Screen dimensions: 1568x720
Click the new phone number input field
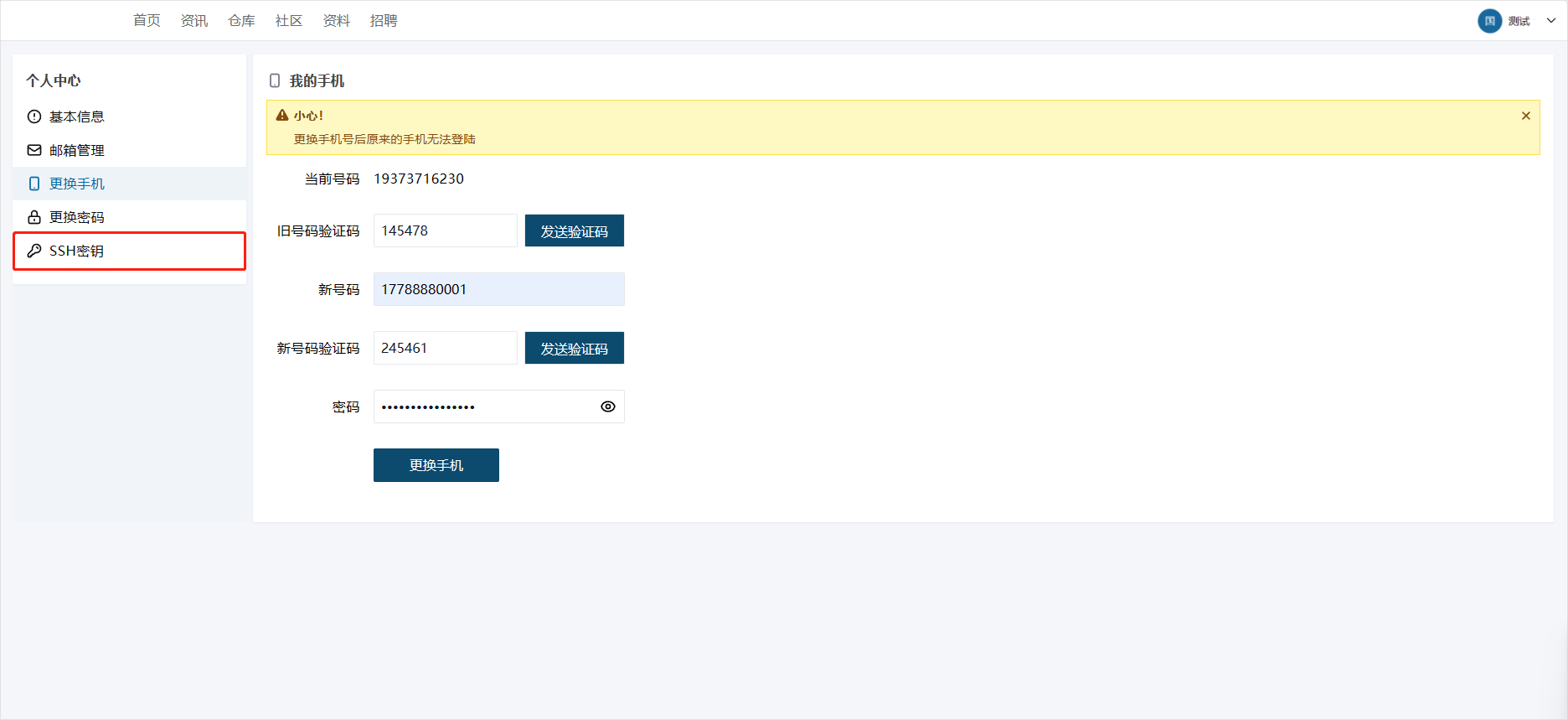(x=498, y=289)
